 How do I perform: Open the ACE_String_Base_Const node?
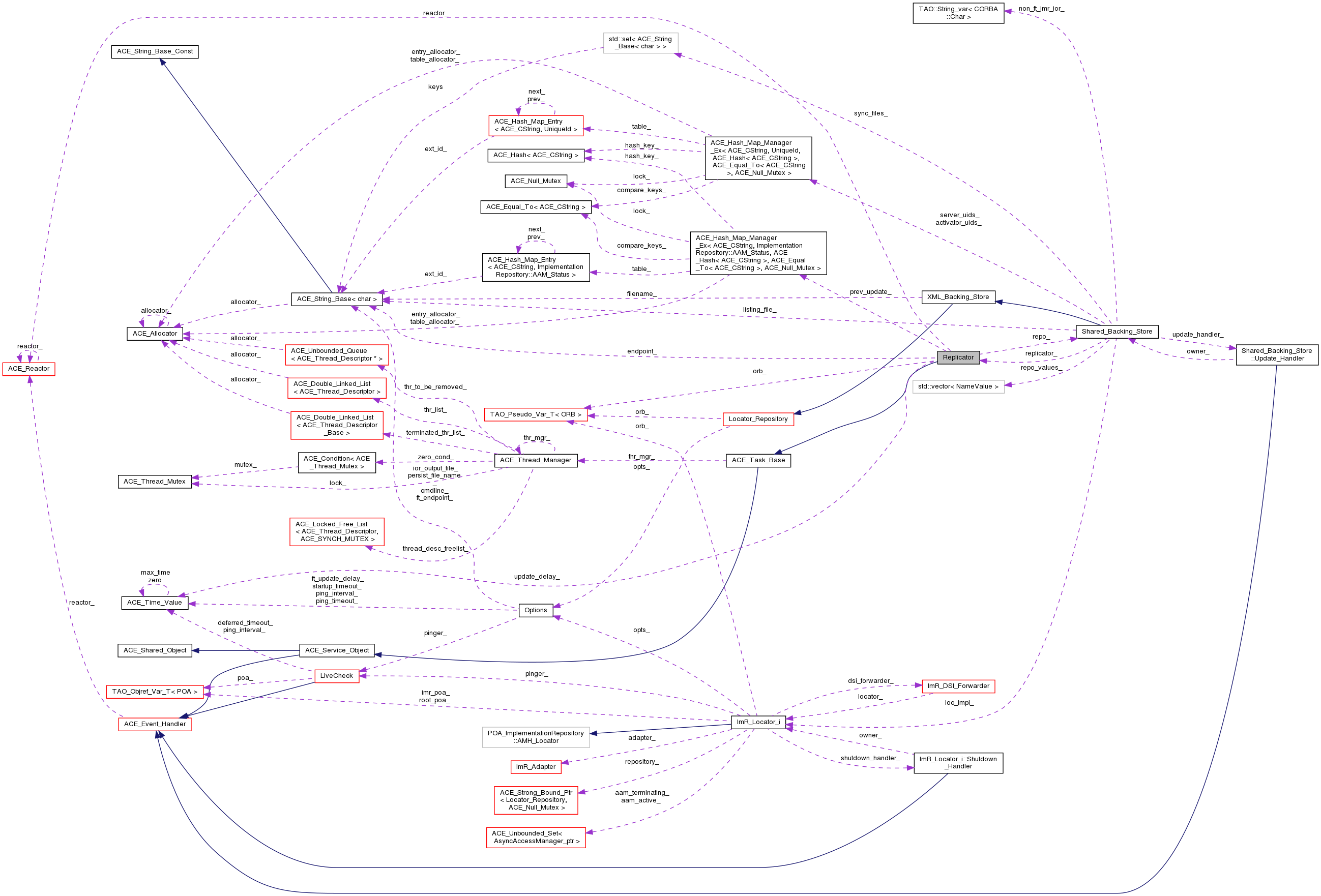click(155, 52)
